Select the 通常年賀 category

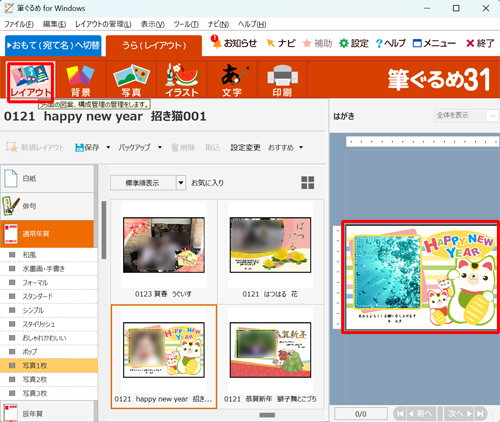[x=47, y=234]
